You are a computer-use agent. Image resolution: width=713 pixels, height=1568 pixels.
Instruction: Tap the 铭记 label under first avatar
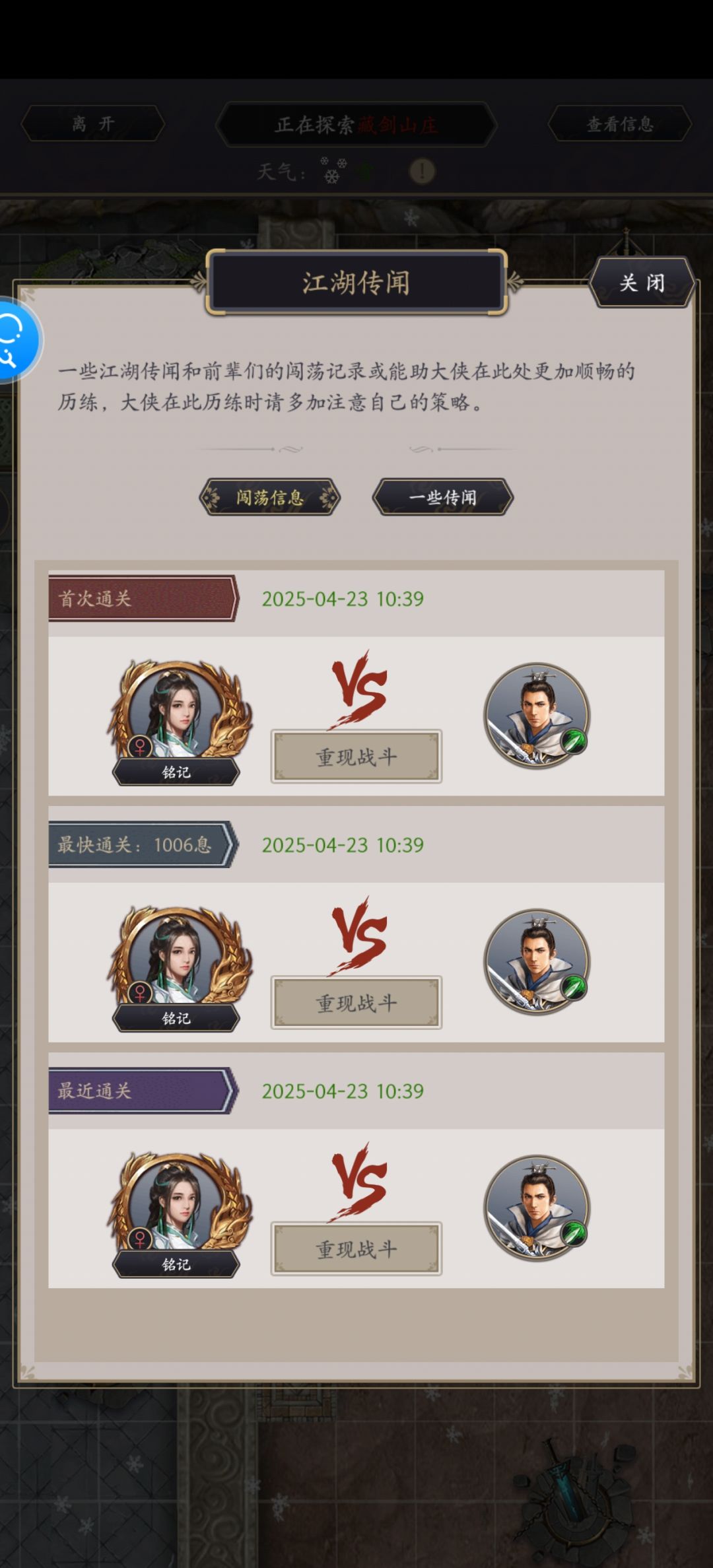[176, 772]
